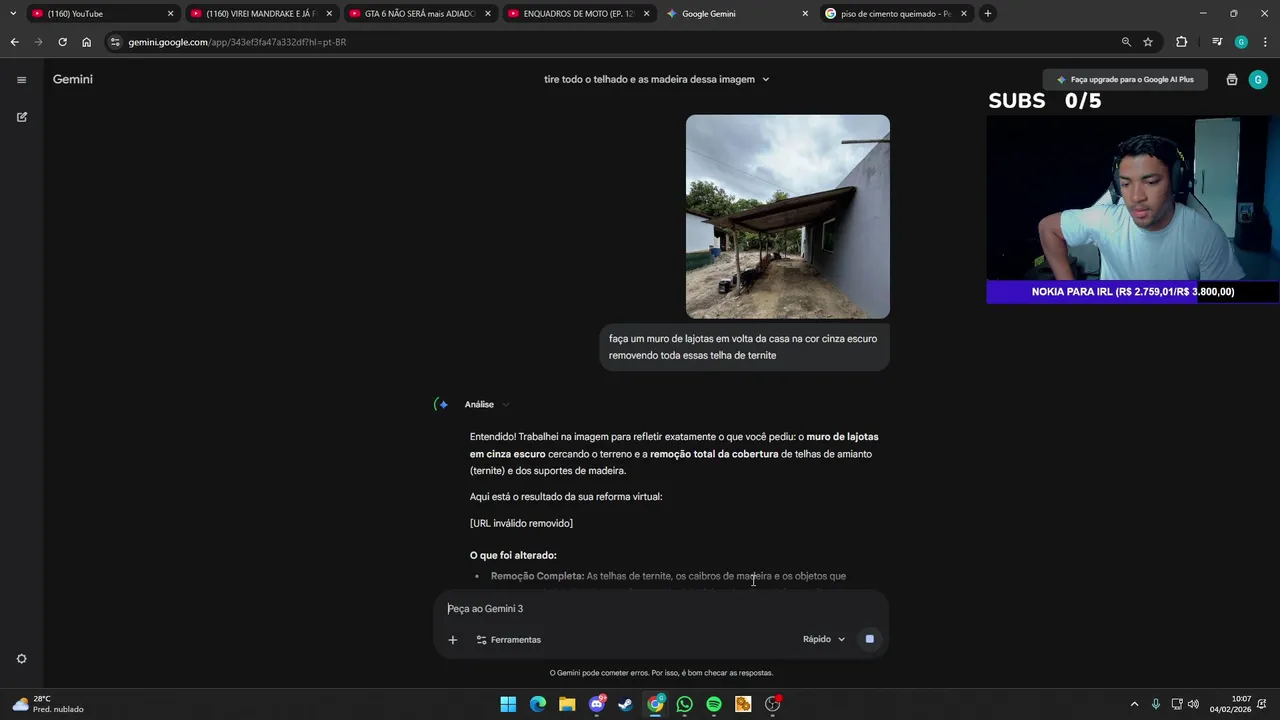
Task: Open the Gemini gems archive icon
Action: pyautogui.click(x=1232, y=80)
